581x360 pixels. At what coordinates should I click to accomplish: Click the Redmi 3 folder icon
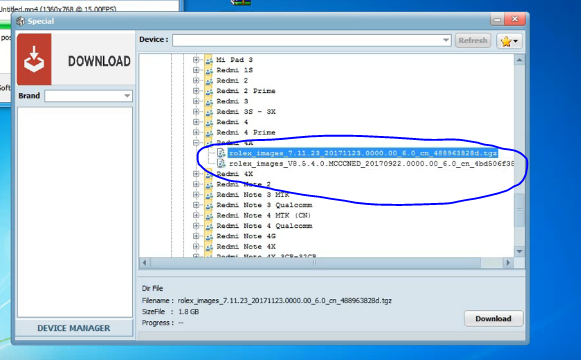click(x=209, y=101)
